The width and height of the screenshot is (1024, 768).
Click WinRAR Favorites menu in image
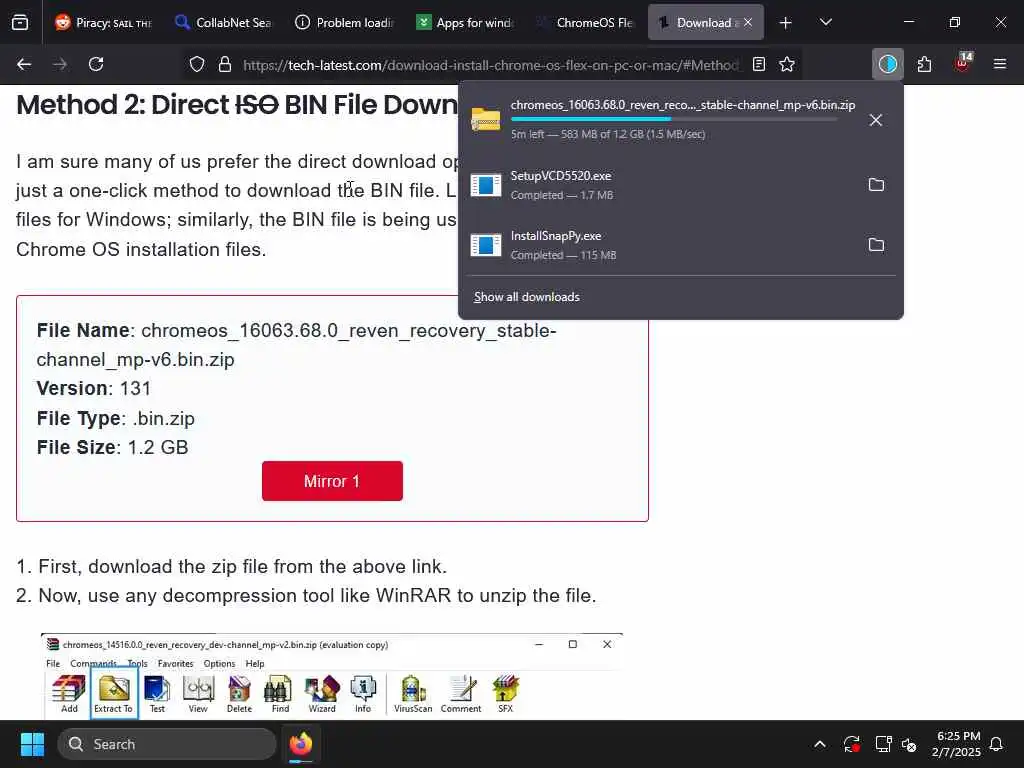pos(176,664)
